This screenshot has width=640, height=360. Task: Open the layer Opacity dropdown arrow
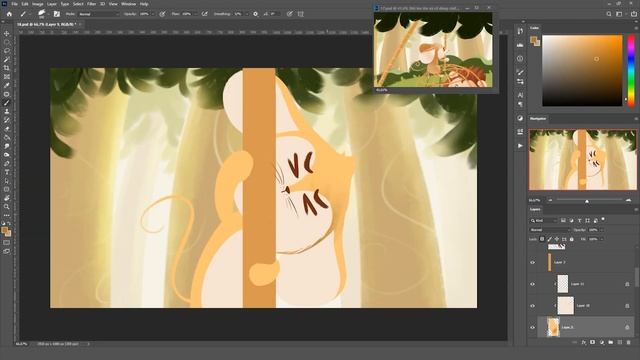click(601, 230)
